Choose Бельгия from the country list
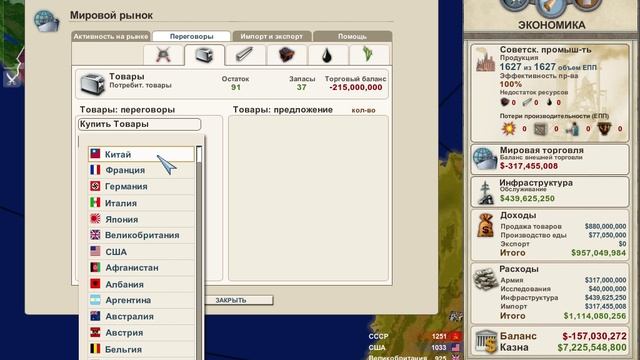Screen dimensions: 640x360 tap(141, 349)
